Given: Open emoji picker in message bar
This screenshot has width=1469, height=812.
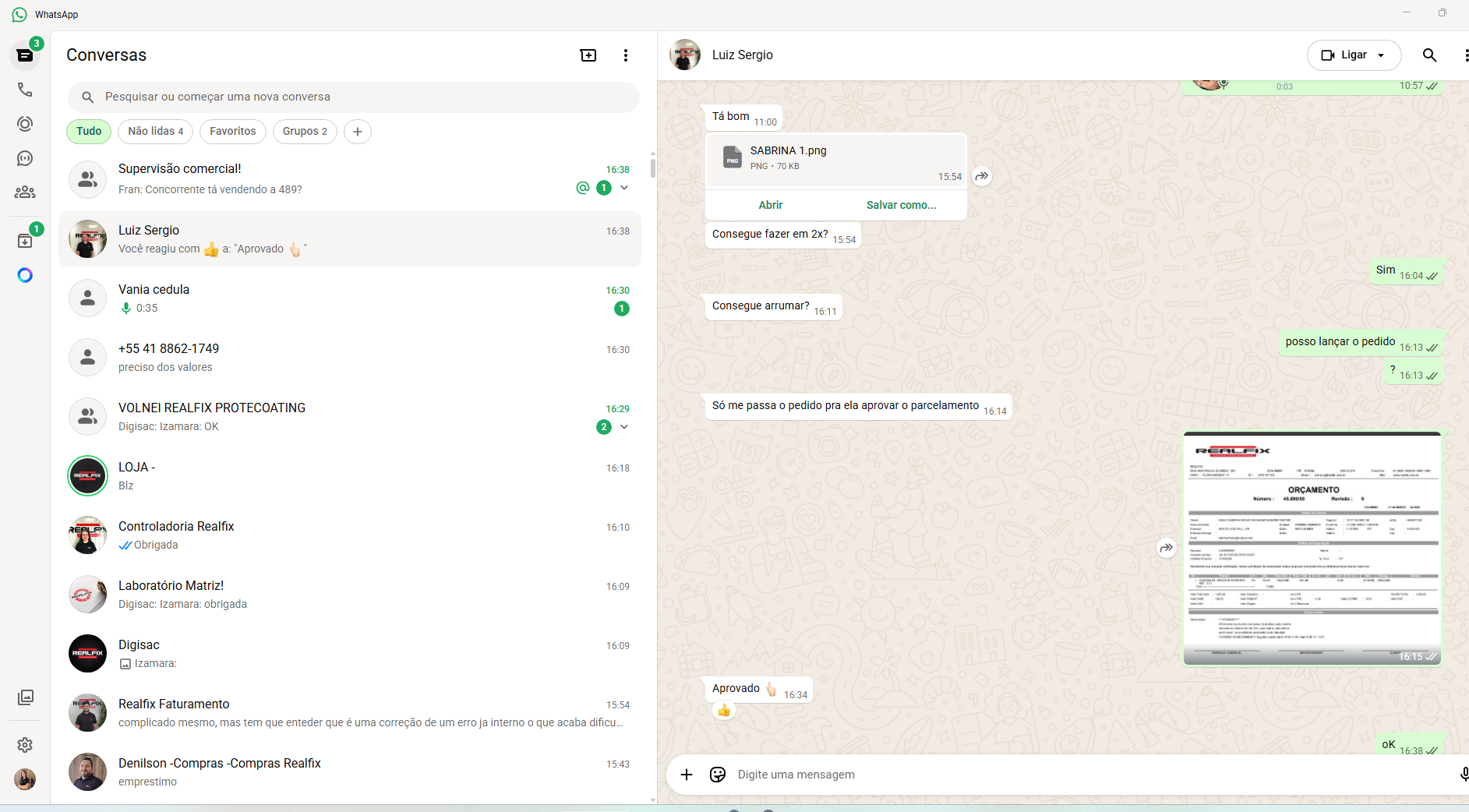Looking at the screenshot, I should pos(718,775).
